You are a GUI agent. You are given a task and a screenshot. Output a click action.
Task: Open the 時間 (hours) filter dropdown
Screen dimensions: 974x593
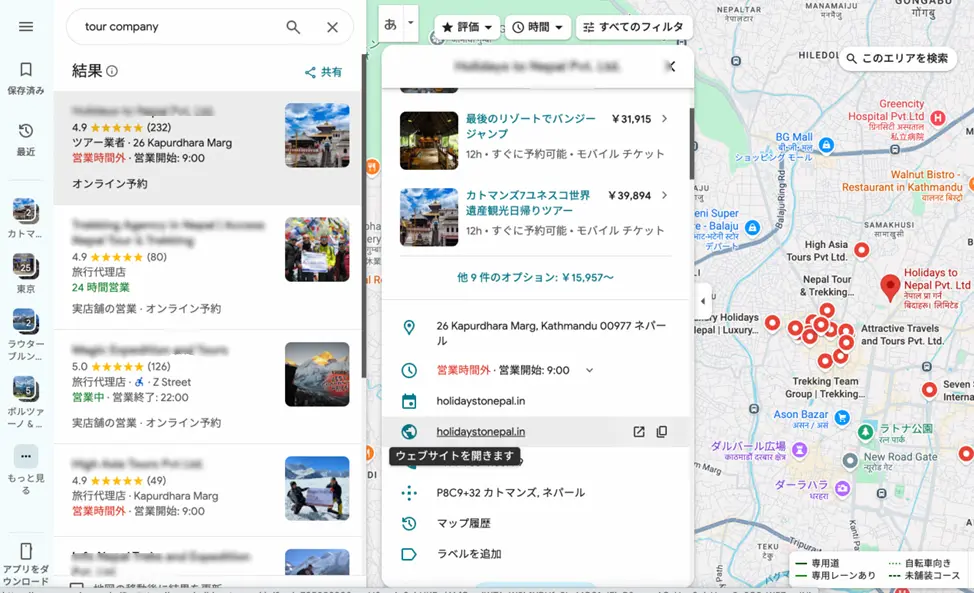pyautogui.click(x=536, y=27)
